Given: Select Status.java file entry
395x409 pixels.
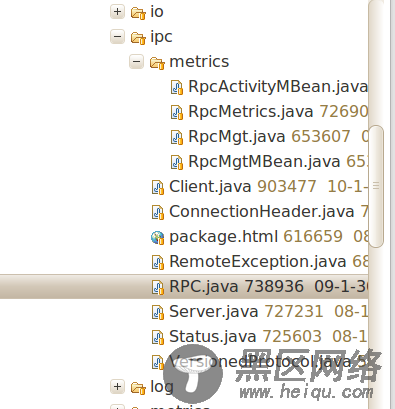Looking at the screenshot, I should [x=213, y=337].
